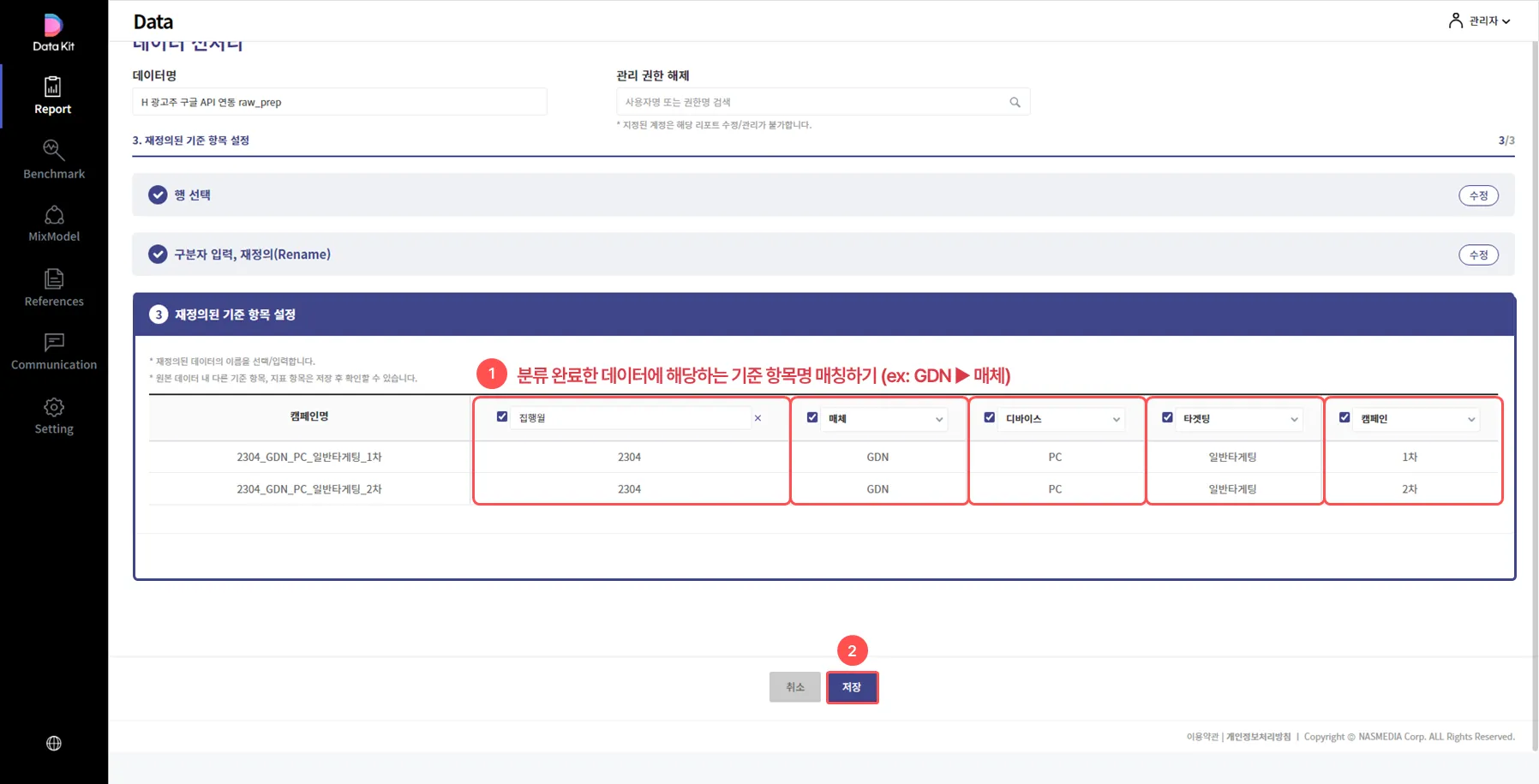This screenshot has height=784, width=1539.
Task: Open the Setting gear icon
Action: 54,407
